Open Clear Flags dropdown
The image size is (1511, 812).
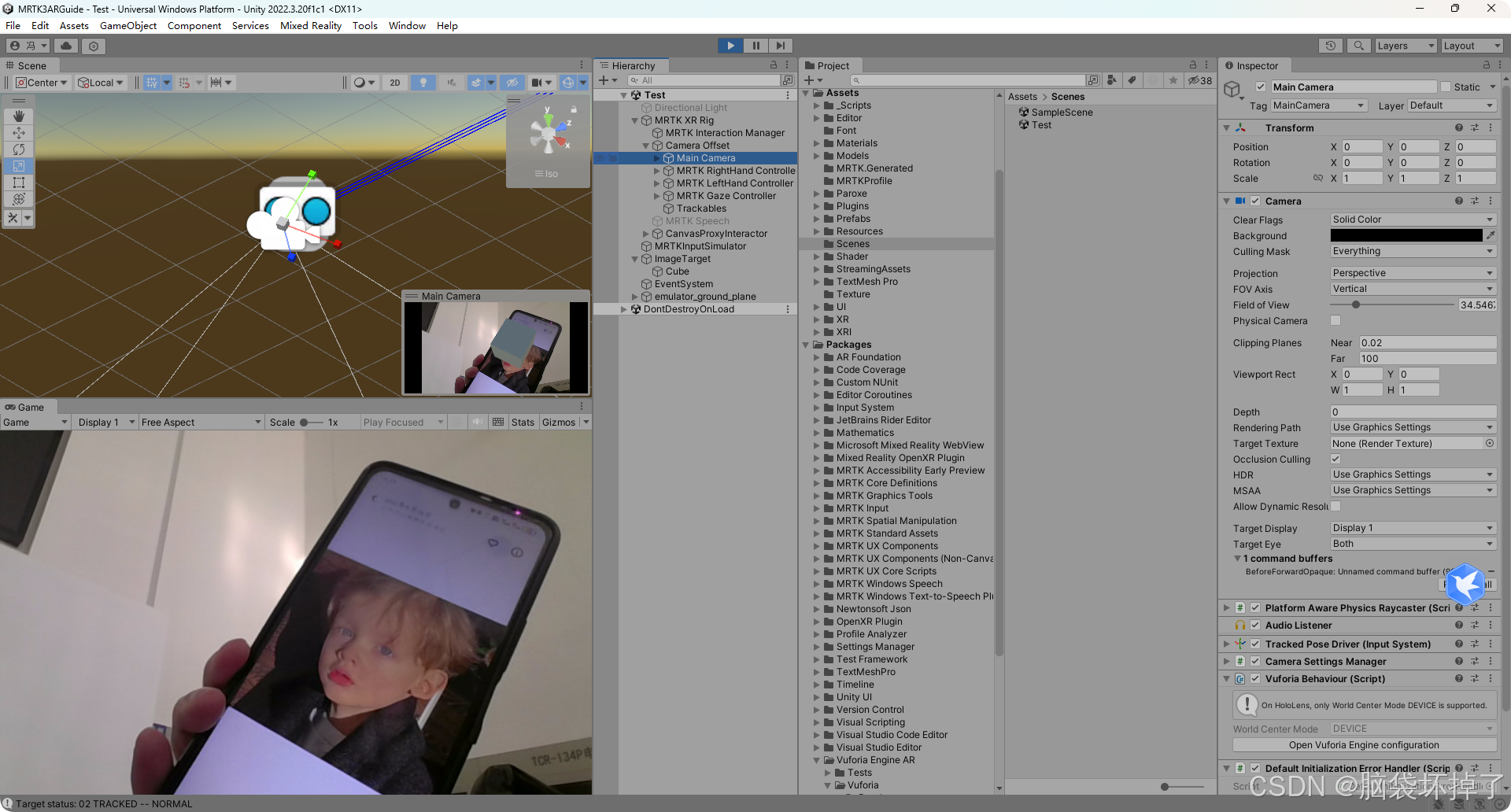[x=1413, y=220]
